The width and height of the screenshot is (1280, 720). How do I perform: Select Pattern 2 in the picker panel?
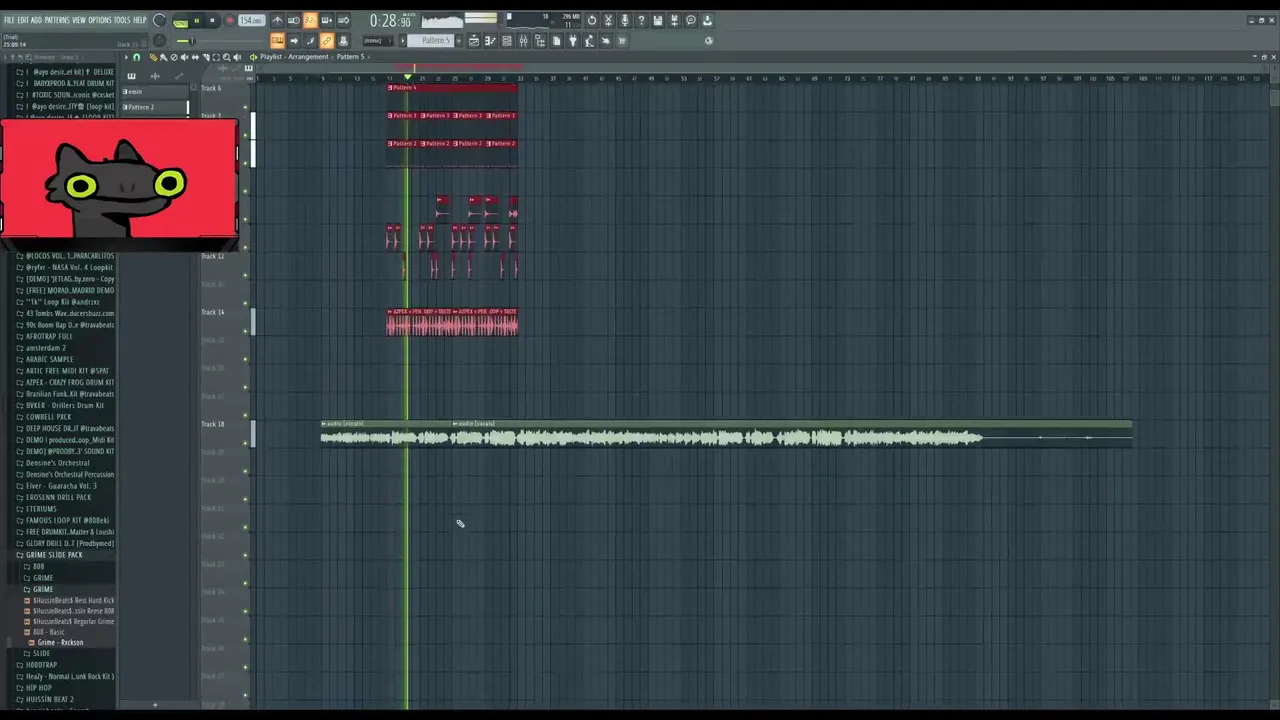click(x=155, y=107)
